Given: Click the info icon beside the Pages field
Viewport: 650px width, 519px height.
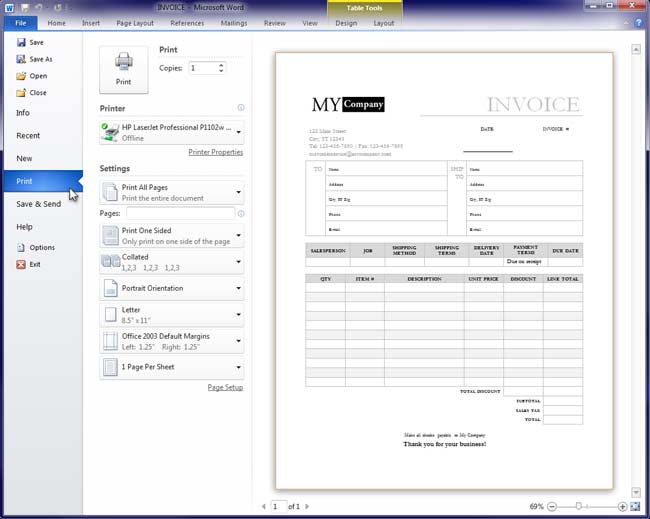Looking at the screenshot, I should [241, 213].
